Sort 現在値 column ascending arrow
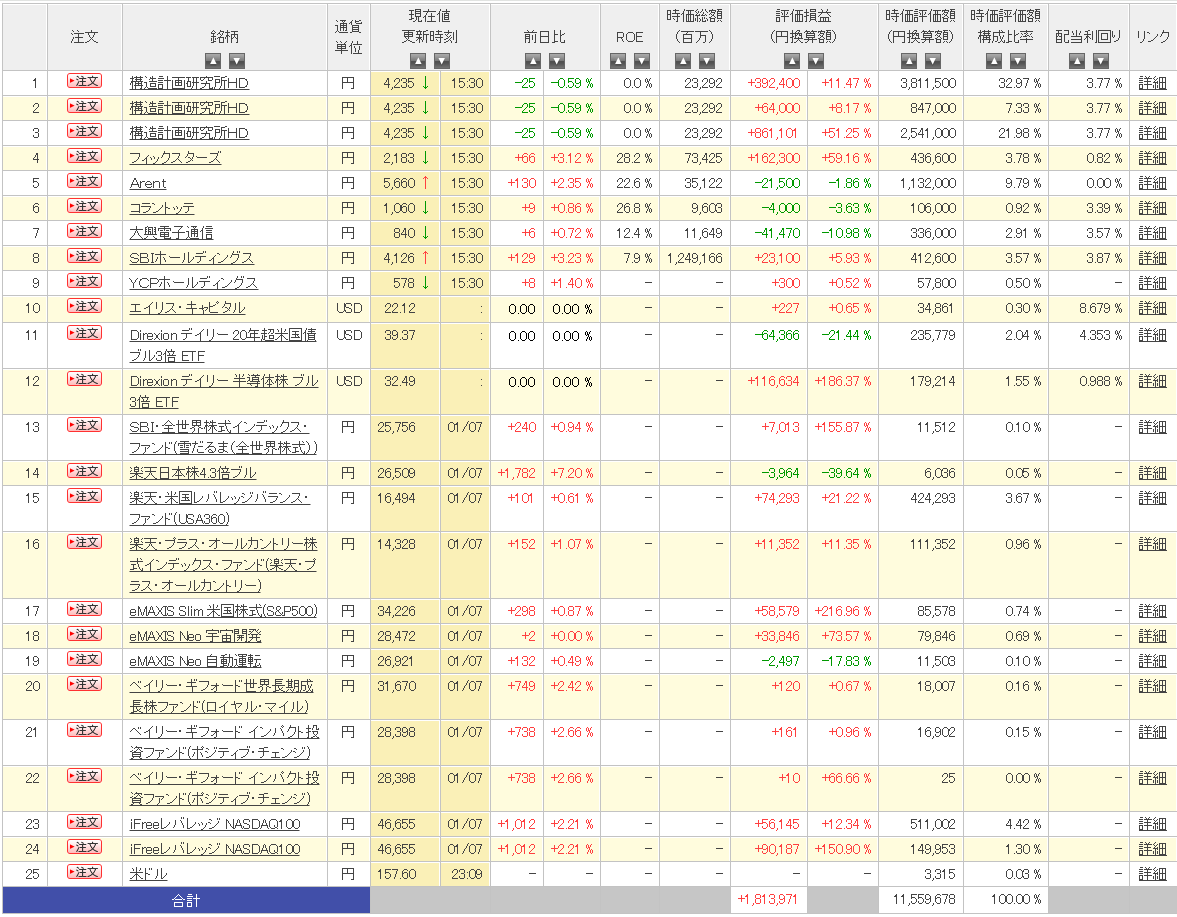 (x=418, y=61)
